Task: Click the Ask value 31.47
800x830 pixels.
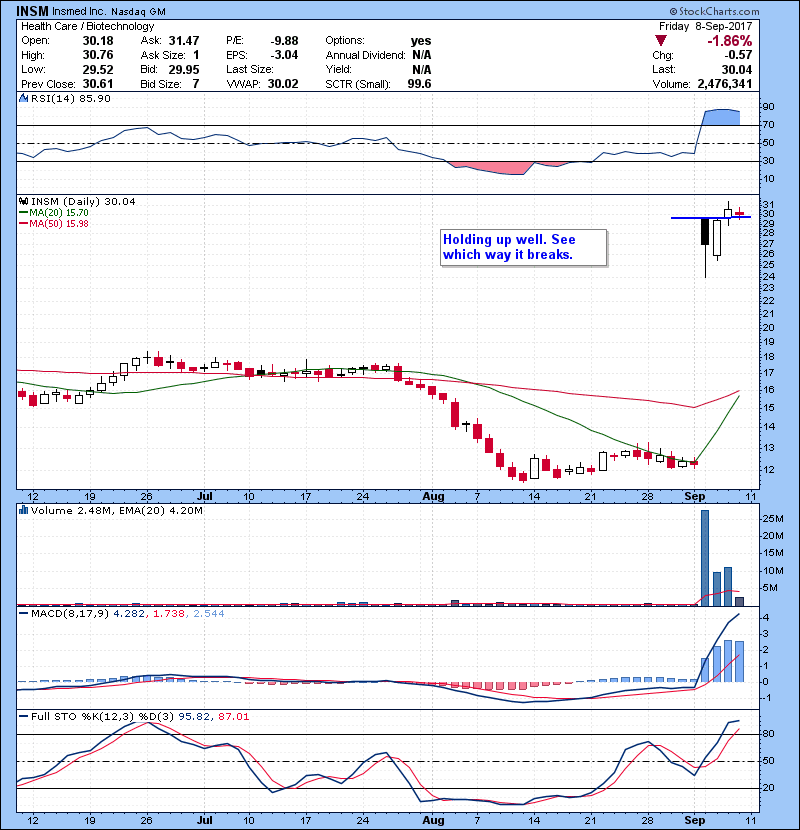Action: [x=184, y=41]
